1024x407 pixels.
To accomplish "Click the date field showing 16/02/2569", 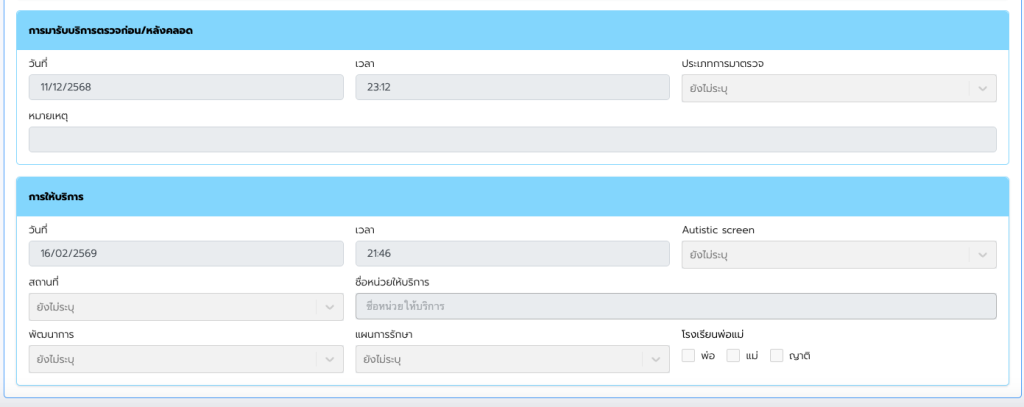I will click(x=186, y=255).
